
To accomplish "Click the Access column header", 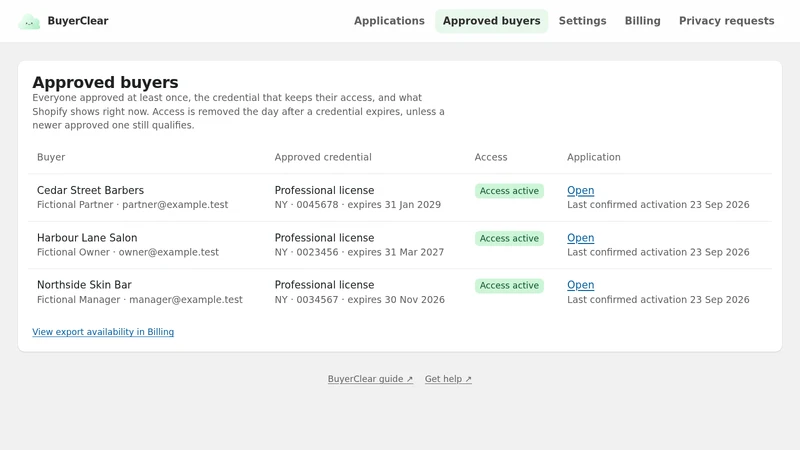I will pos(491,157).
